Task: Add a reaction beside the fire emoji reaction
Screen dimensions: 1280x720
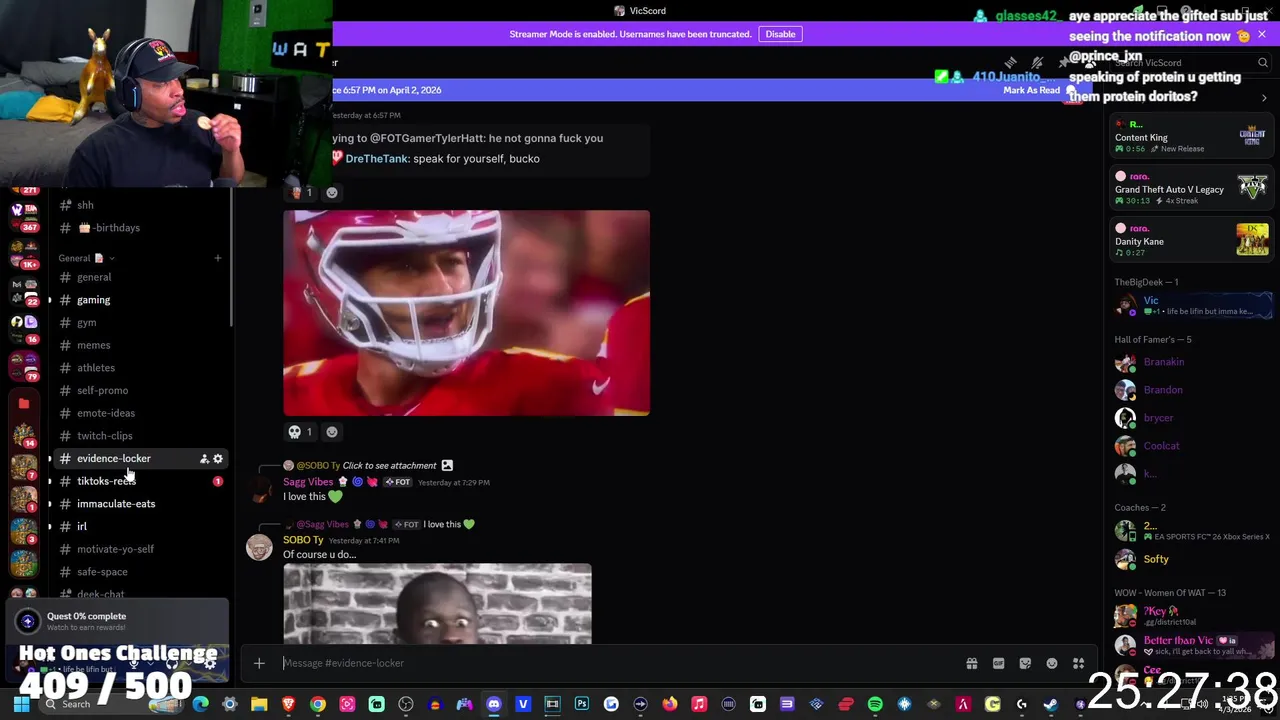Action: (332, 192)
